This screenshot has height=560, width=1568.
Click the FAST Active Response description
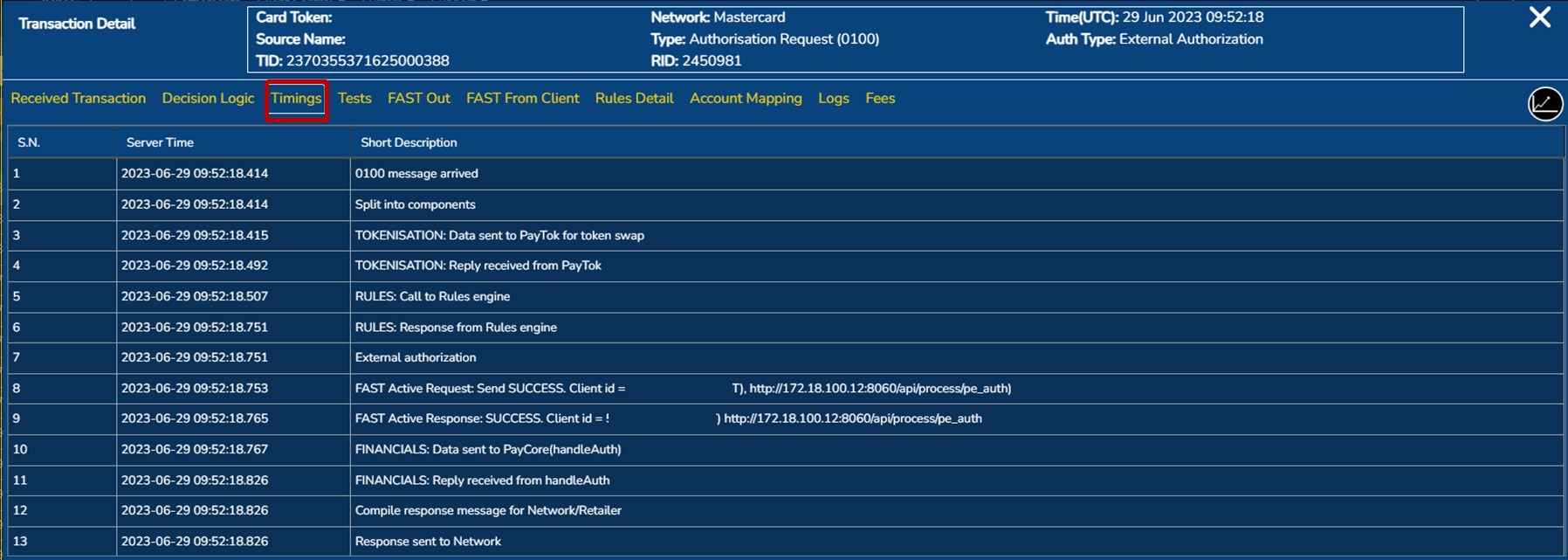point(668,418)
